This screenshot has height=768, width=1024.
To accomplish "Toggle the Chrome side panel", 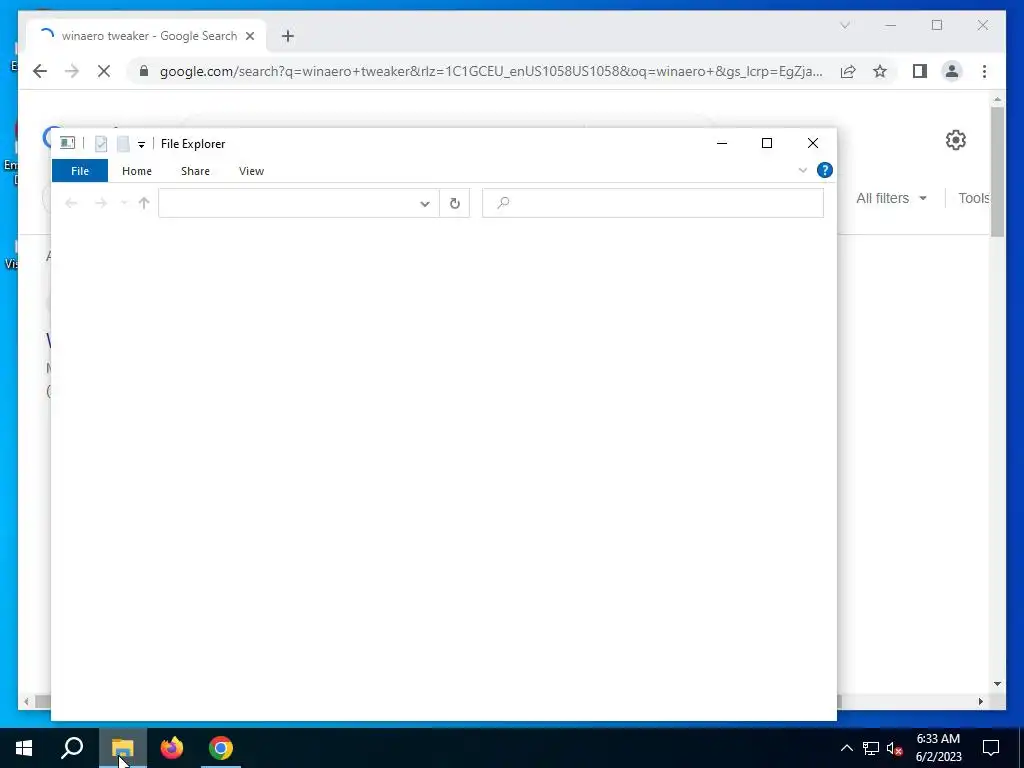I will point(920,71).
